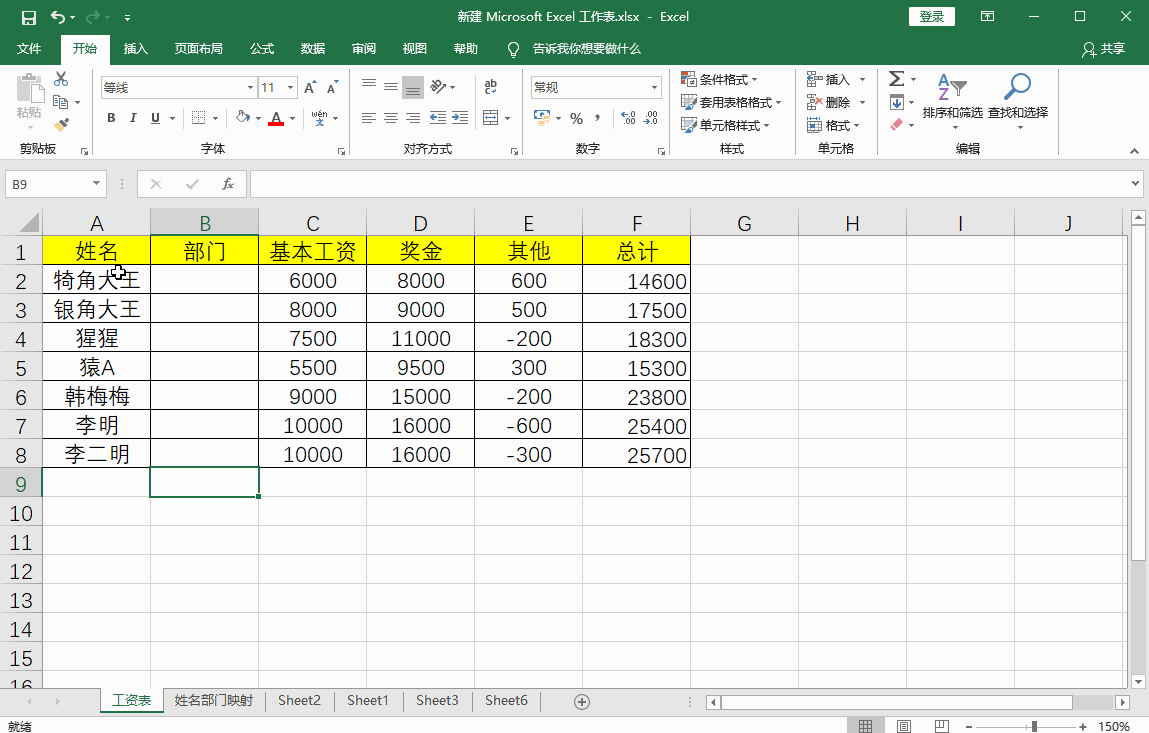Toggle bold formatting
This screenshot has width=1149, height=733.
111,118
